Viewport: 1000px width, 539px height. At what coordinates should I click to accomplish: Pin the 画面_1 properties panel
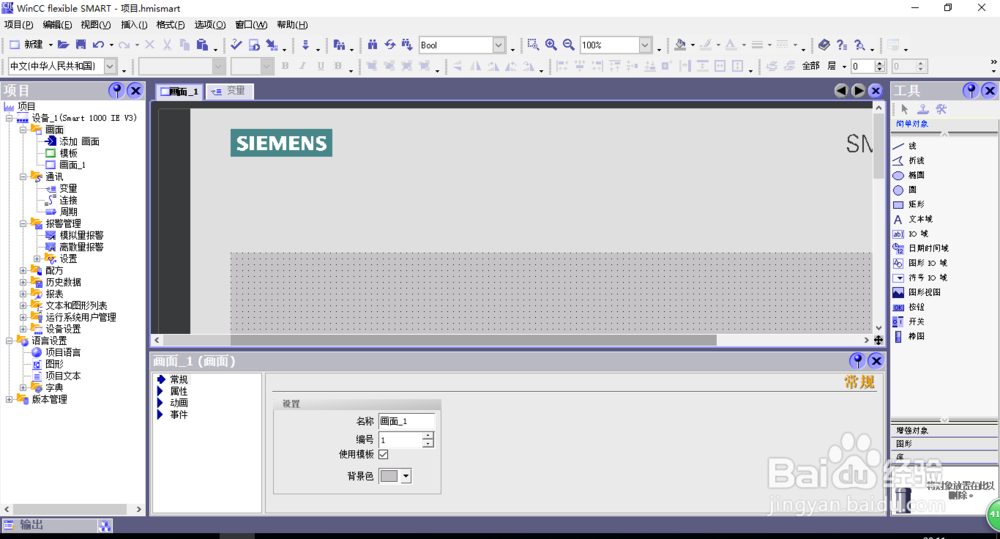coord(857,361)
